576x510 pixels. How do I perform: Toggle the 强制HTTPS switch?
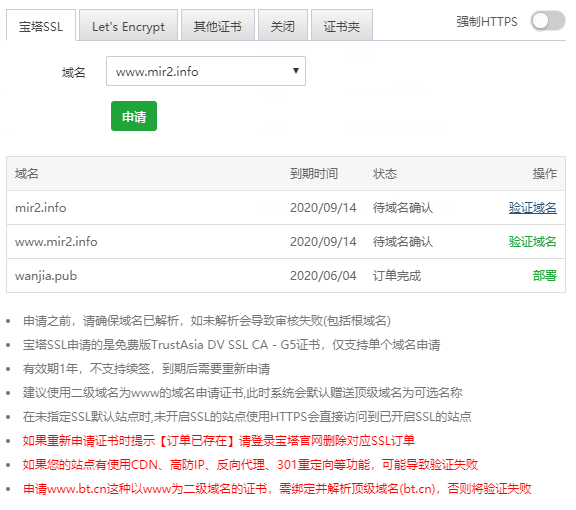pyautogui.click(x=547, y=21)
